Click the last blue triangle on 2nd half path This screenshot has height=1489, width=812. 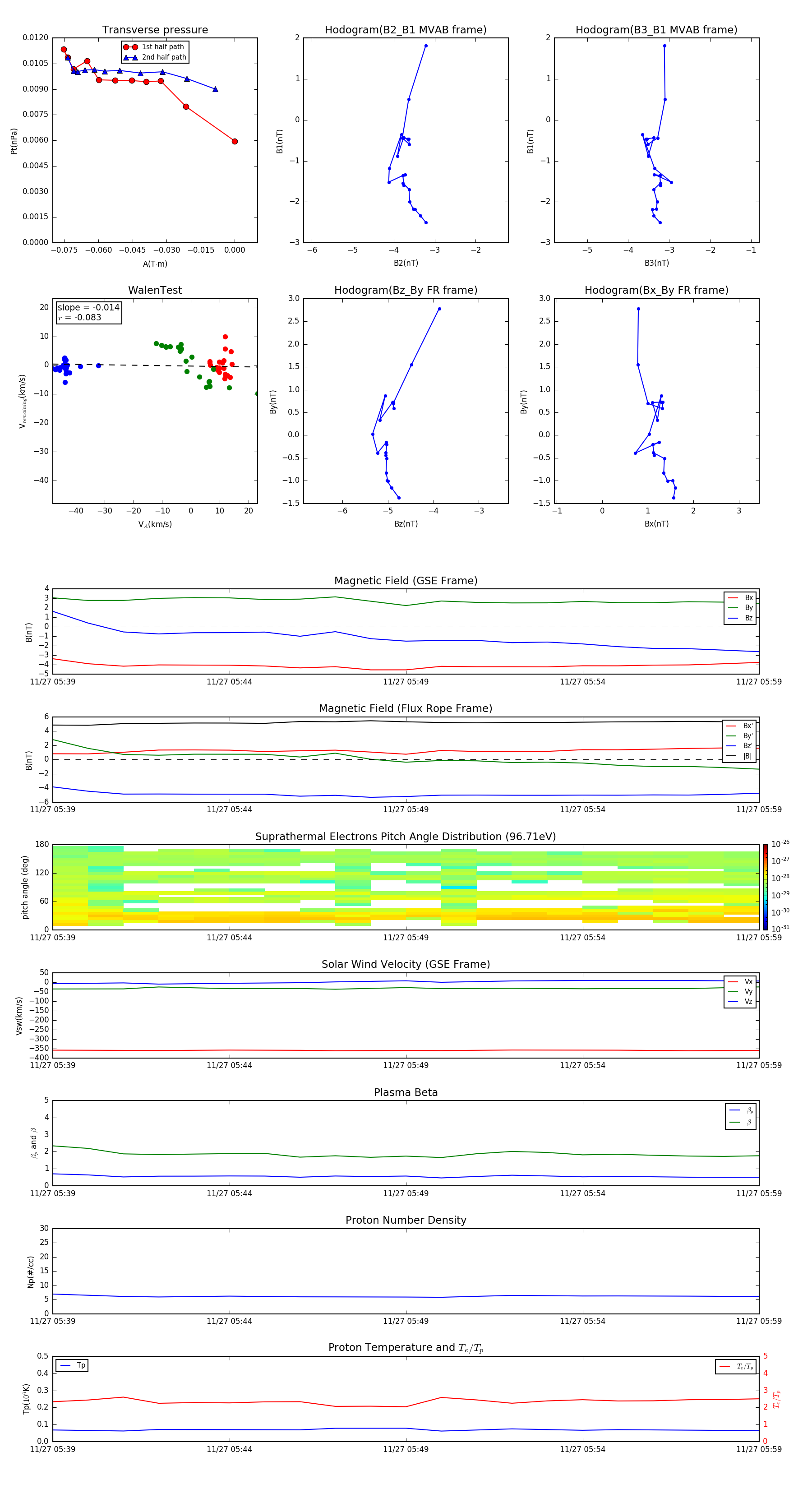point(215,89)
